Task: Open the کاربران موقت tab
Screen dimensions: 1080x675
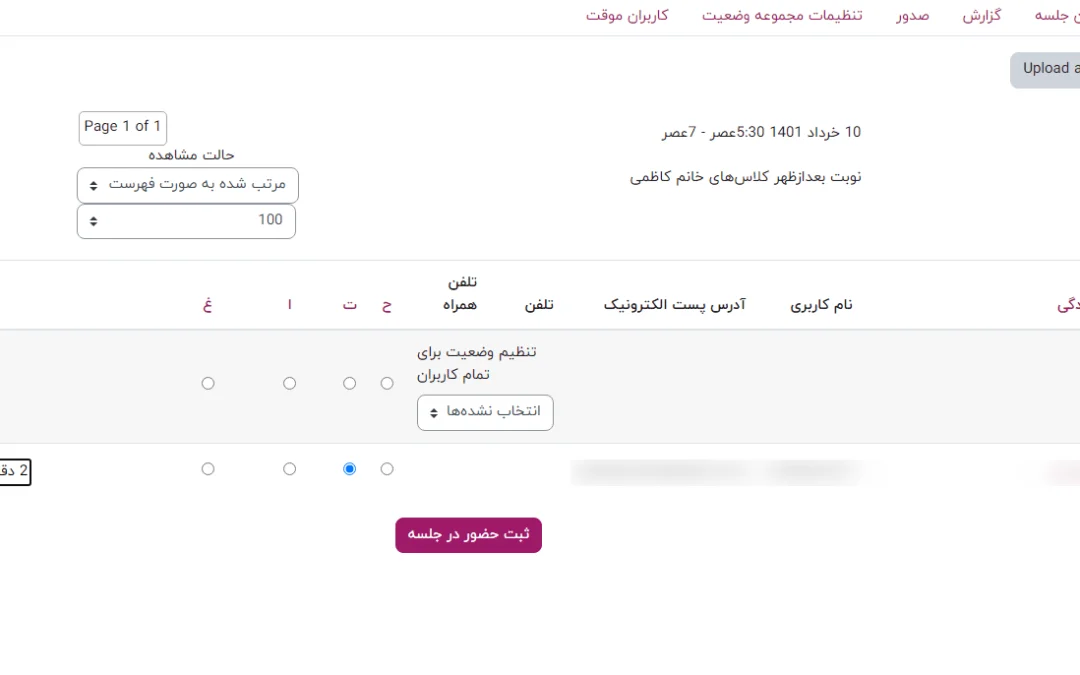Action: click(627, 16)
